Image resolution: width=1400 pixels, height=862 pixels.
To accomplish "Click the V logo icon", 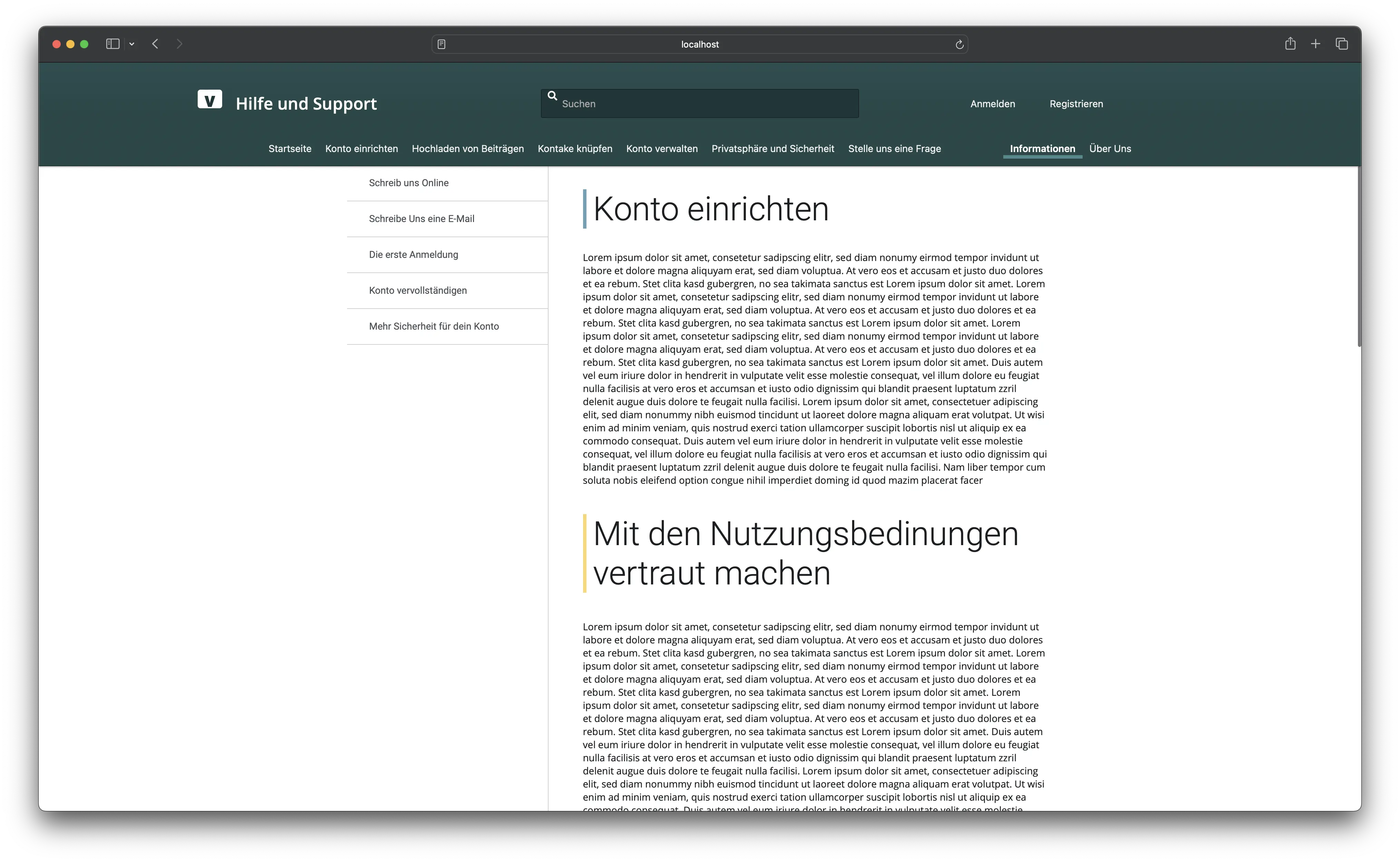I will click(209, 100).
